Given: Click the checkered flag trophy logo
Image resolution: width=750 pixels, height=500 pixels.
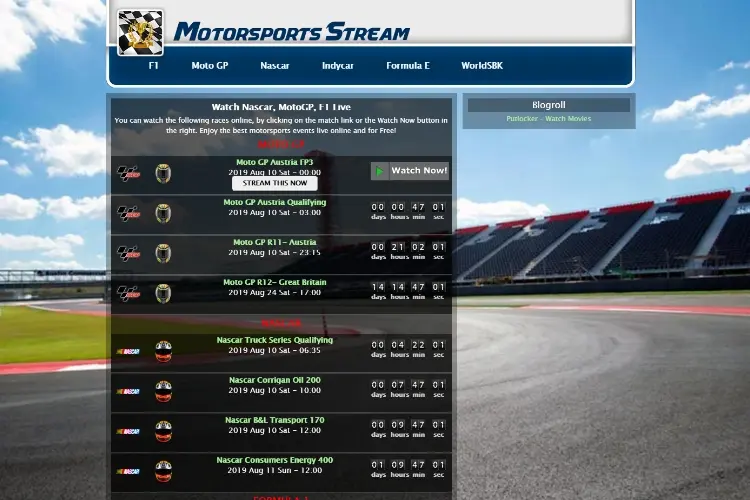Looking at the screenshot, I should coord(141,33).
